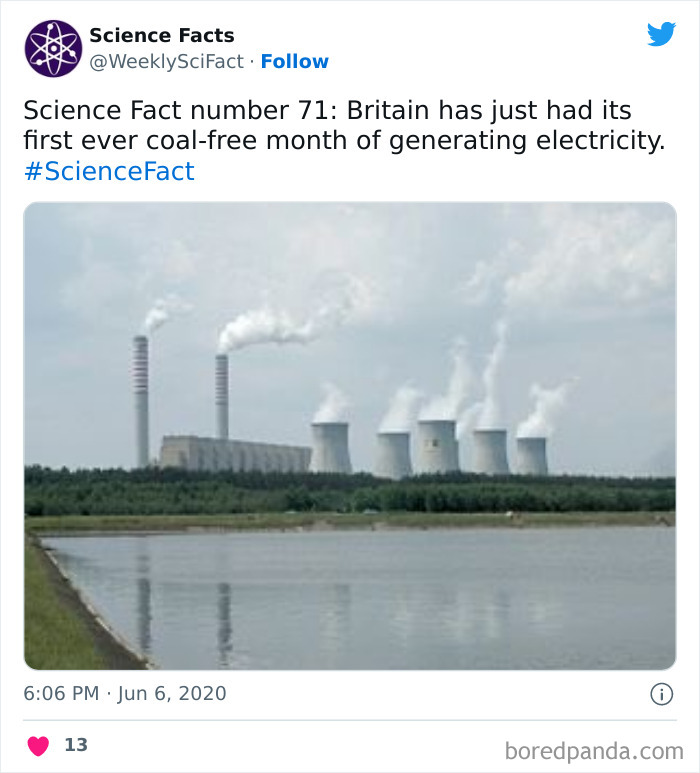
Task: Click the @WeeklySciFact handle
Action: [167, 62]
